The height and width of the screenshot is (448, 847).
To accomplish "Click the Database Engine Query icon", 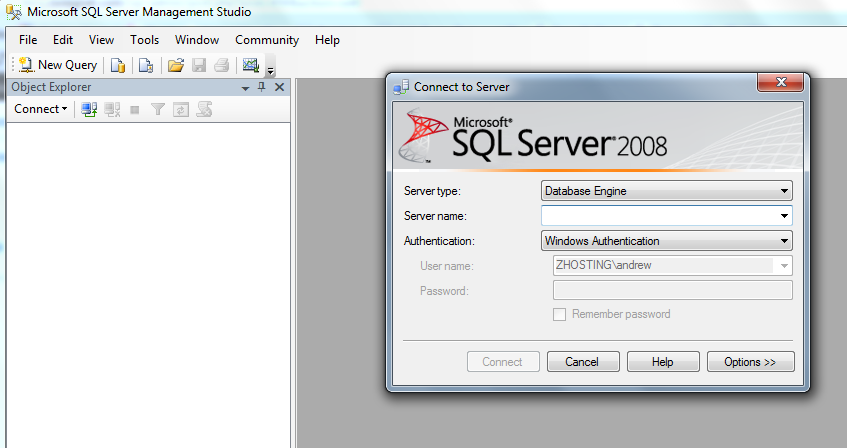I will tap(118, 65).
